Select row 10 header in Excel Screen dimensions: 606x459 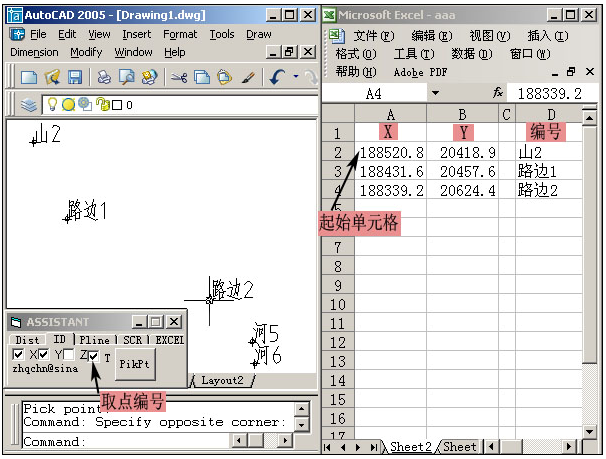pyautogui.click(x=338, y=305)
